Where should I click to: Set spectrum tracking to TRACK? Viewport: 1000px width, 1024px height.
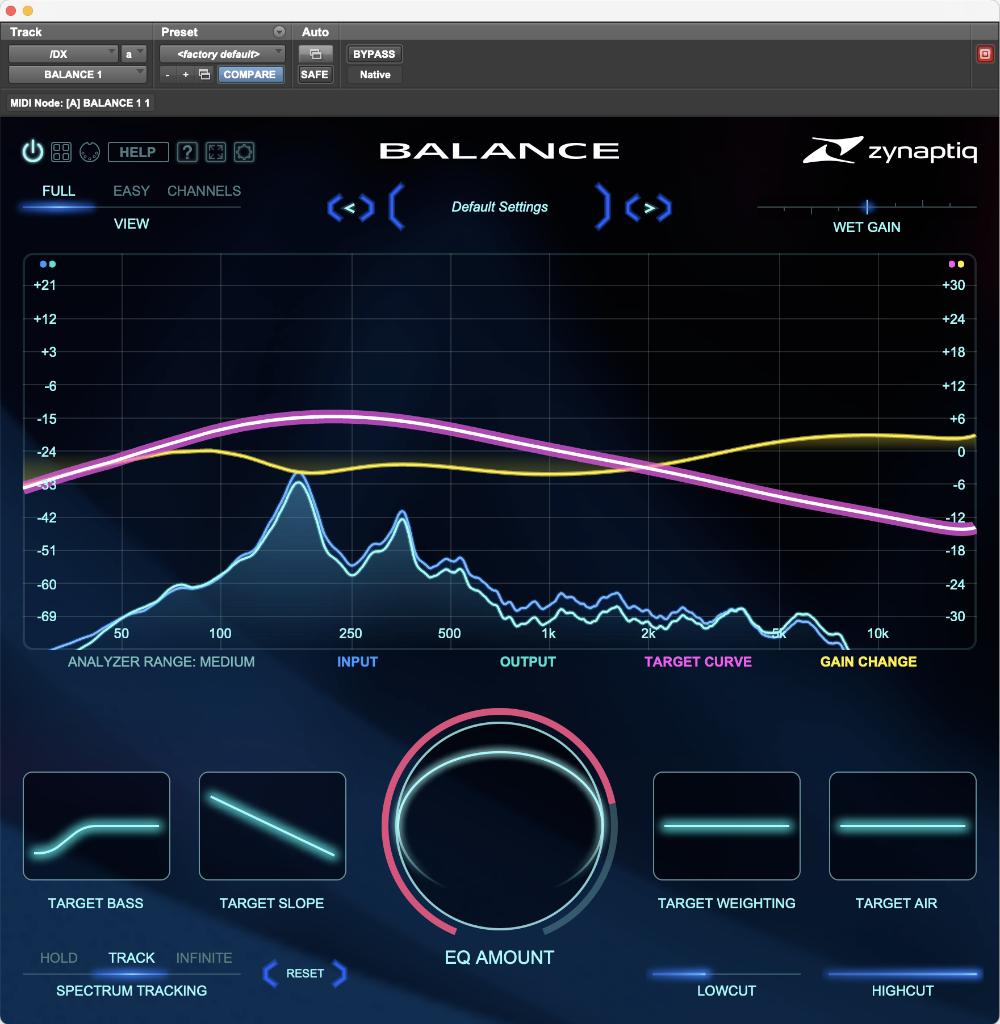click(131, 957)
